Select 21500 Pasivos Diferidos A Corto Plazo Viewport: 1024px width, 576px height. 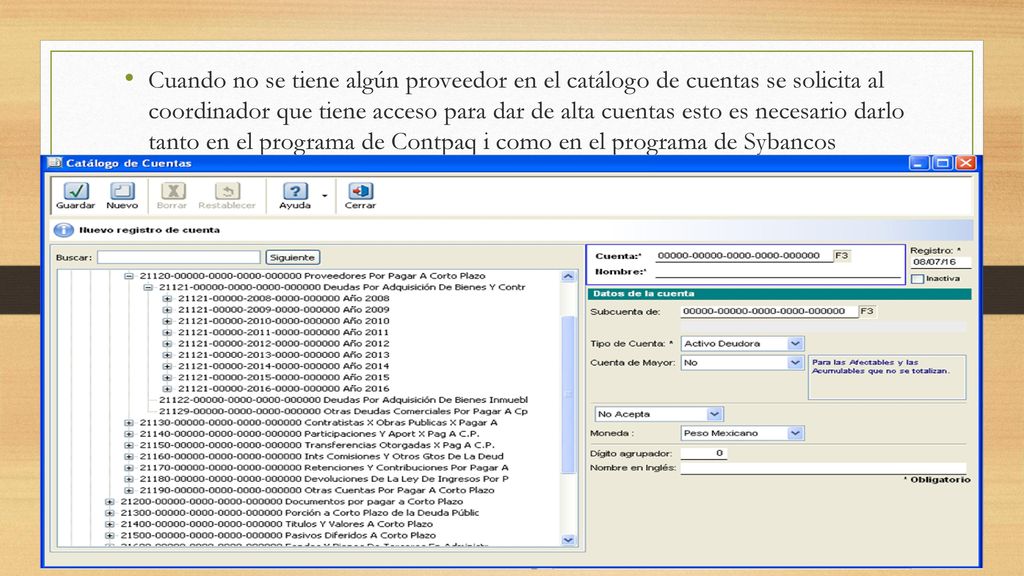coord(278,536)
